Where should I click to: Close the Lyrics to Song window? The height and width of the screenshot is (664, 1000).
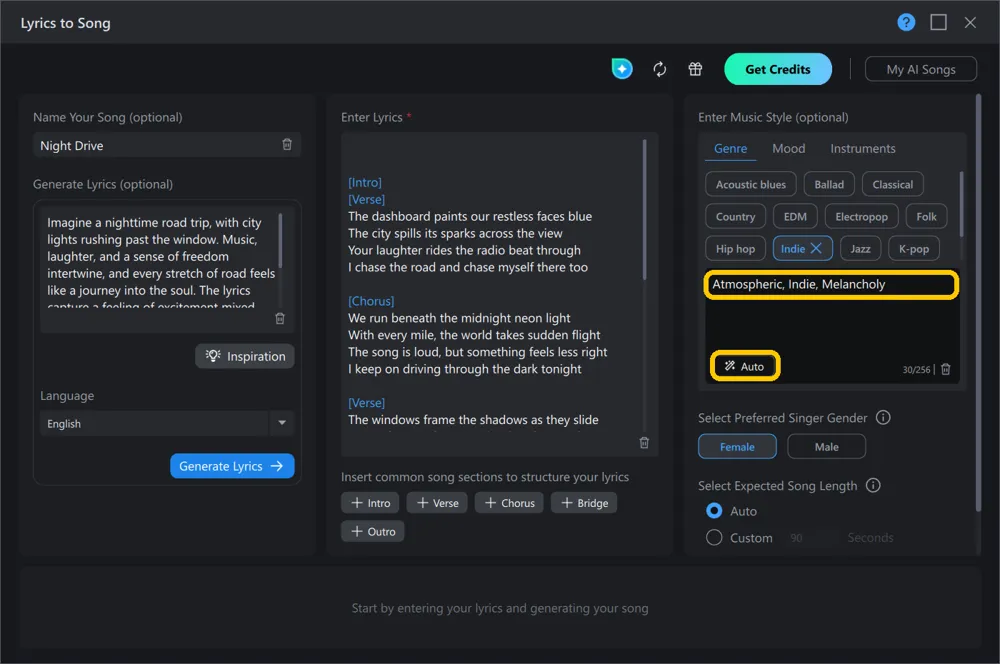[970, 22]
